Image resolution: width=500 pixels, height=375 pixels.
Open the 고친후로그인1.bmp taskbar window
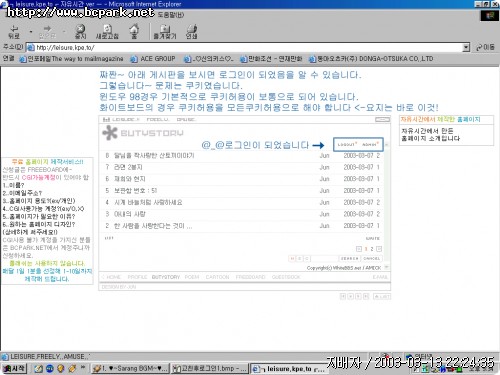[209, 368]
